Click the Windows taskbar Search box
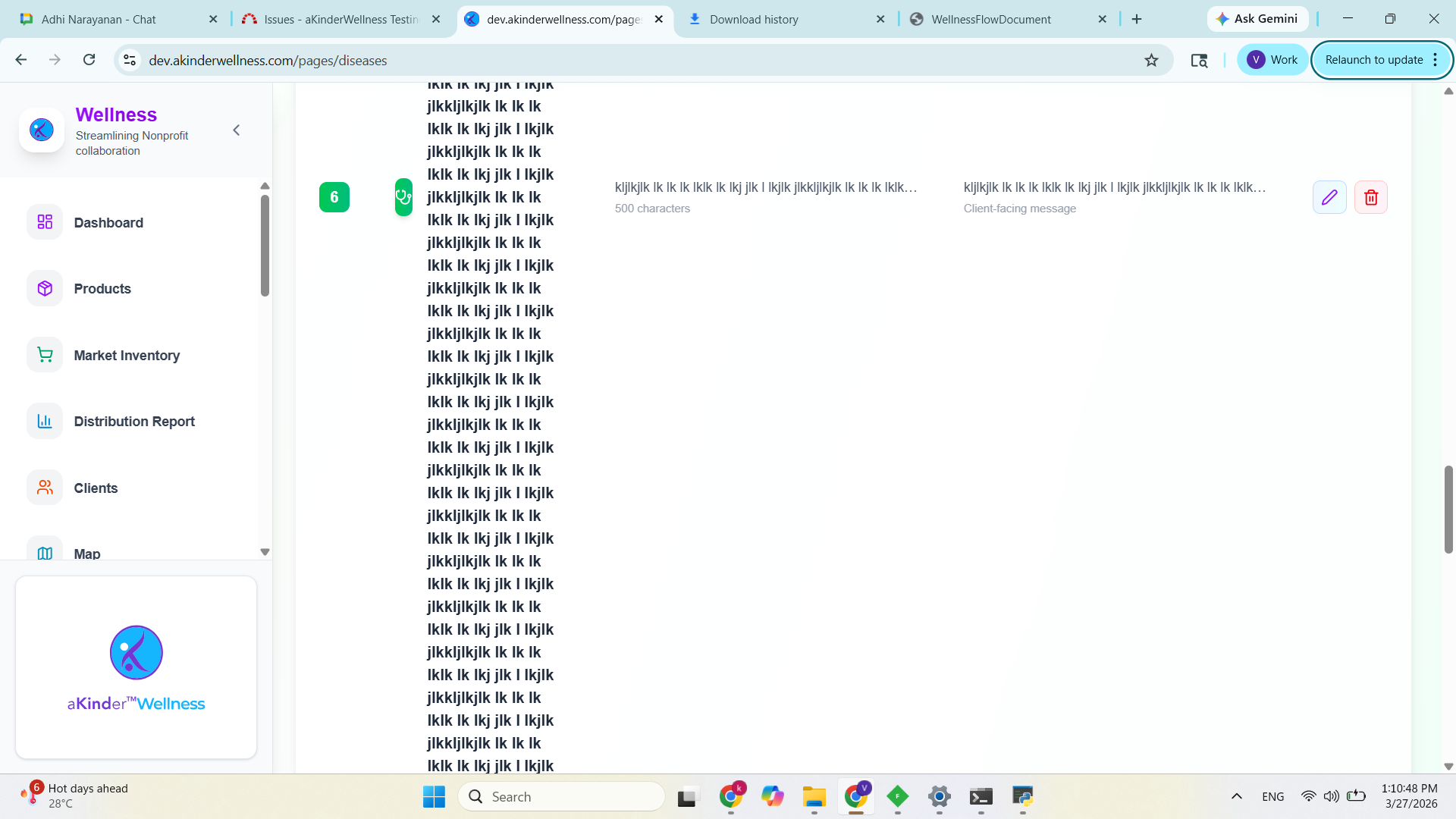 pyautogui.click(x=561, y=796)
